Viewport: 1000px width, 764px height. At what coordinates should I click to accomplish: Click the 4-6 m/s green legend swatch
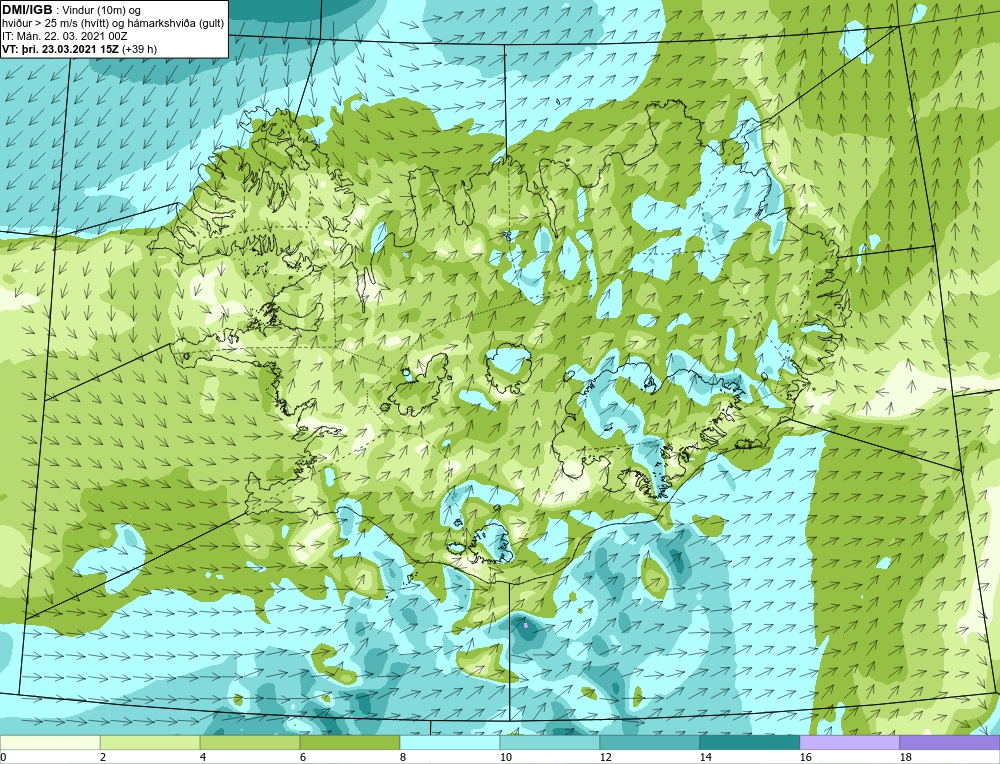(x=250, y=742)
